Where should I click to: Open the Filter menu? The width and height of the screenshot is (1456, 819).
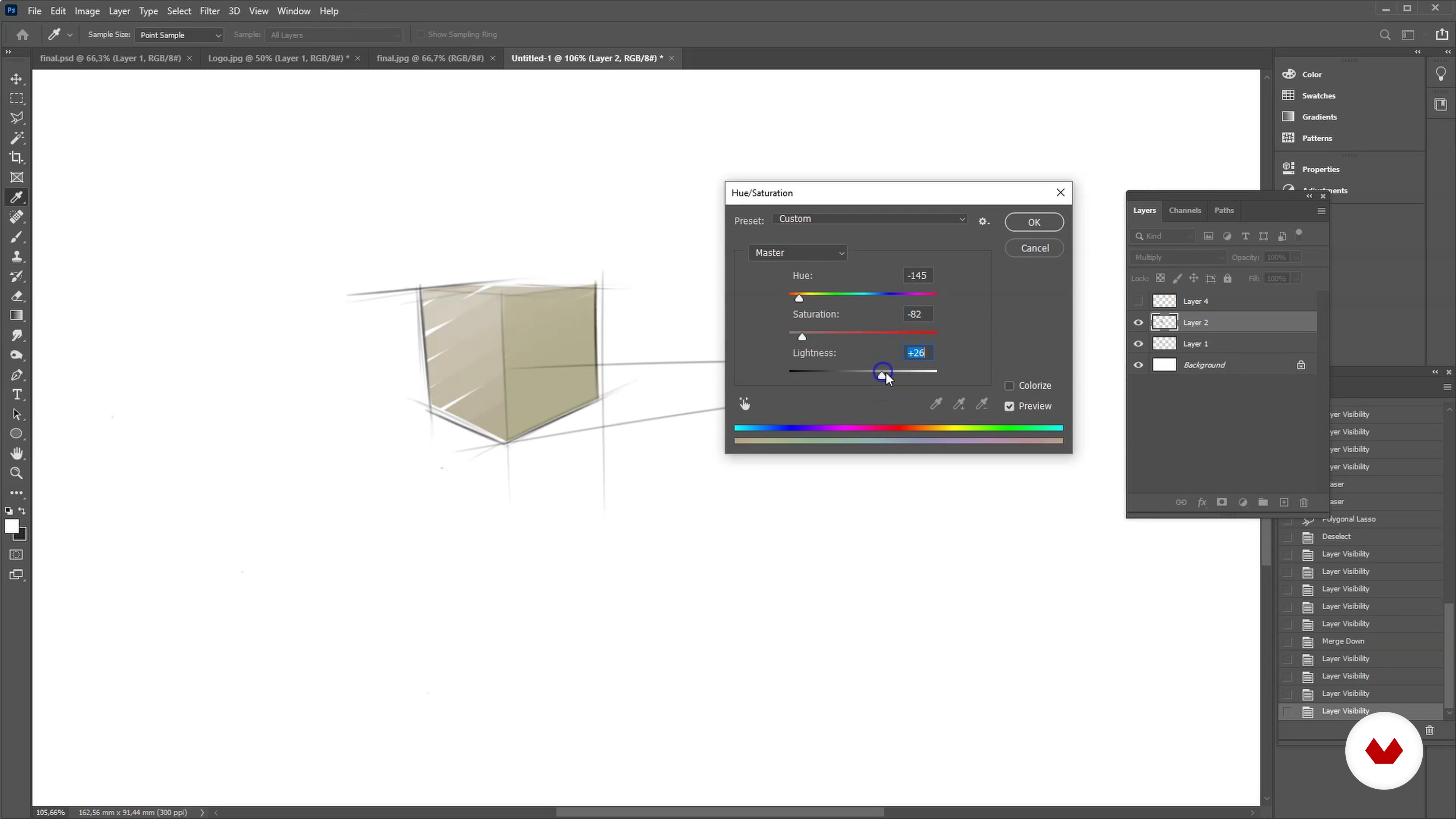coord(209,11)
